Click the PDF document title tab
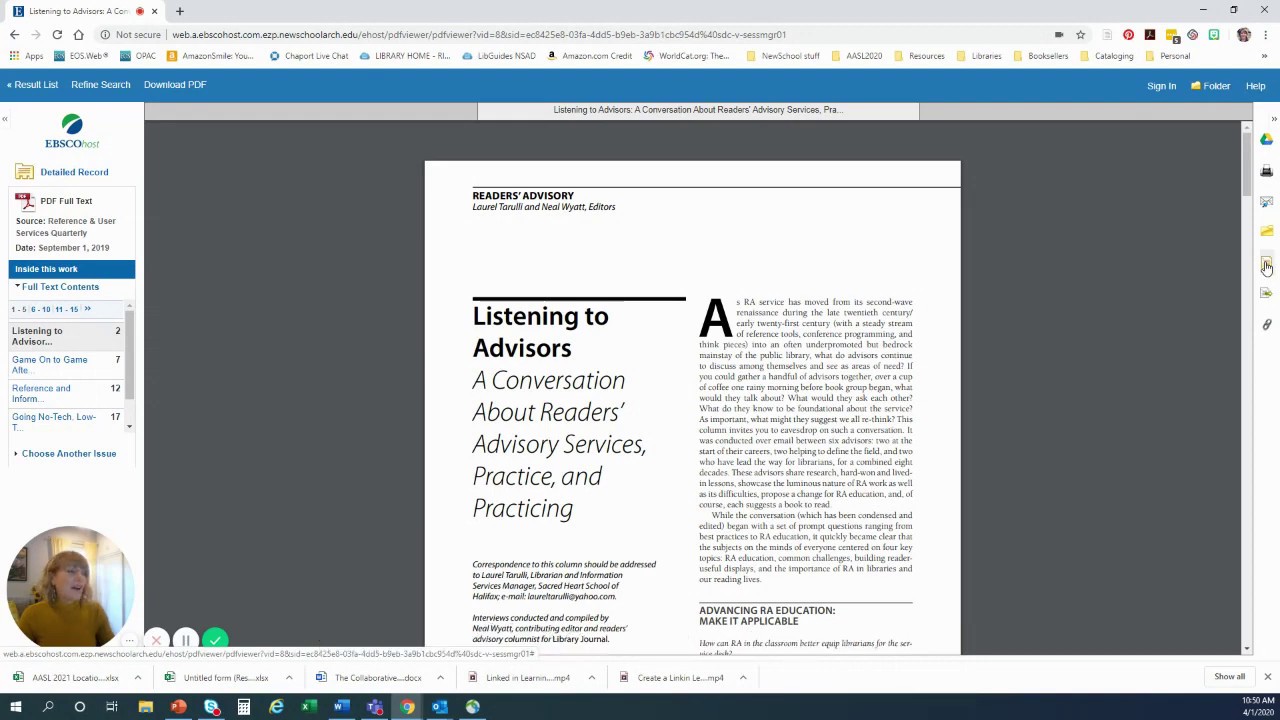1280x720 pixels. point(698,110)
